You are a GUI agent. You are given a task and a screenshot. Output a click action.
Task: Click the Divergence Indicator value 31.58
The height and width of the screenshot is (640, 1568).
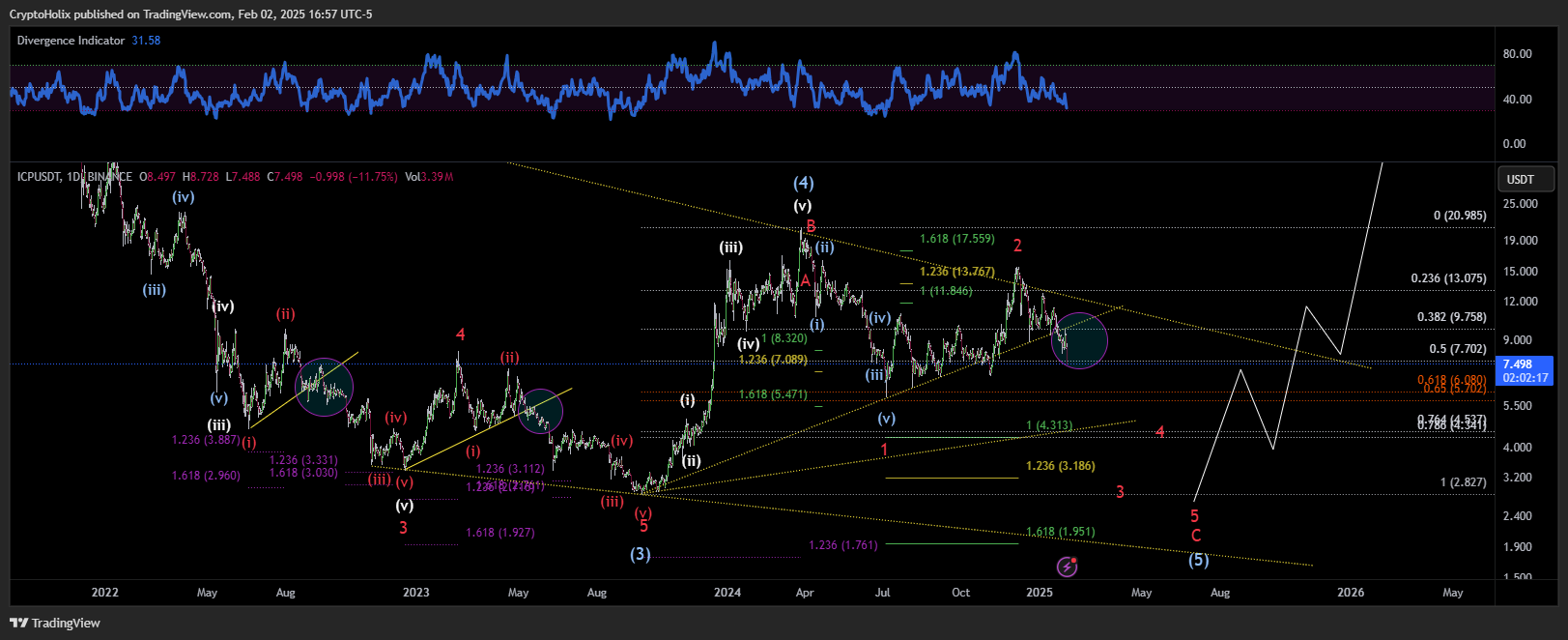pyautogui.click(x=146, y=41)
